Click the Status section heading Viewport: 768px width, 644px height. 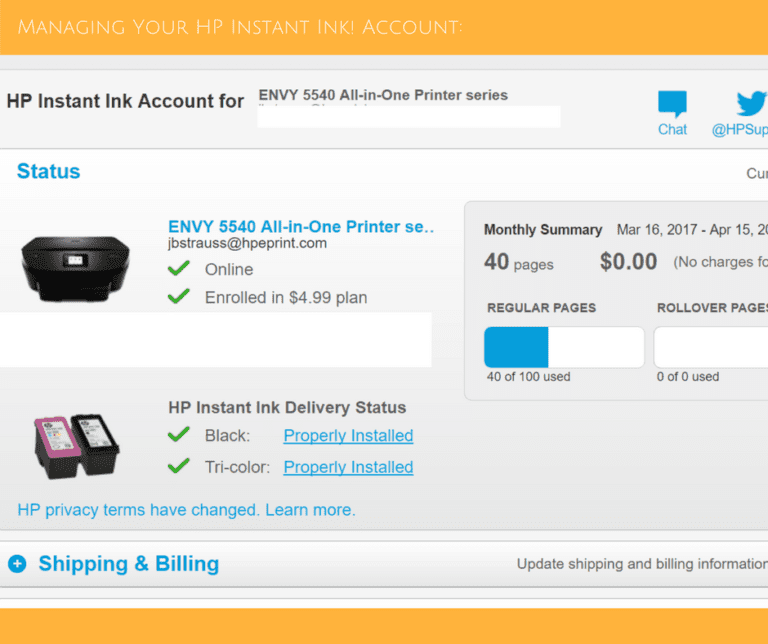[x=48, y=172]
